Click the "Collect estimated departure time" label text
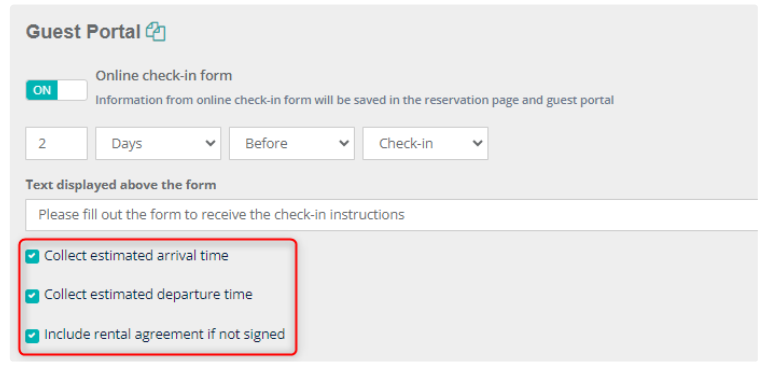The width and height of the screenshot is (765, 367). coord(148,295)
